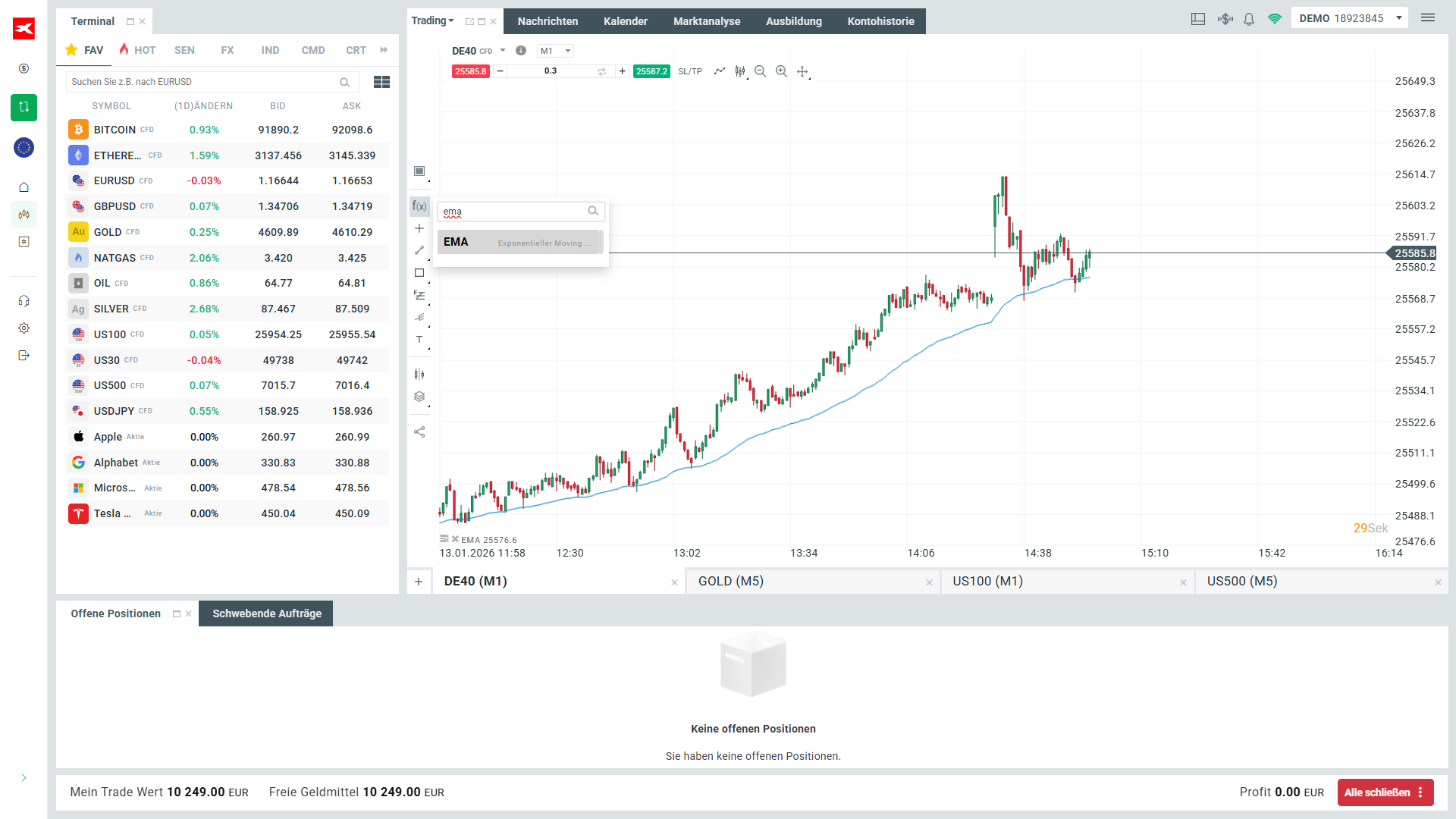
Task: Click the dollar coin icon in sidebar
Action: pyautogui.click(x=24, y=69)
